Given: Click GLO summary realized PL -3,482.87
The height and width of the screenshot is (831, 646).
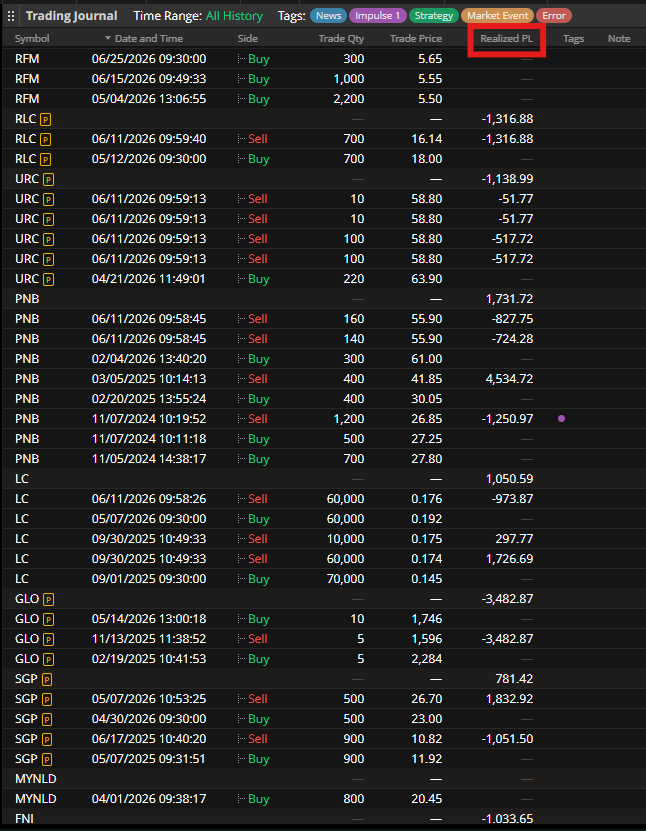Looking at the screenshot, I should tap(507, 599).
